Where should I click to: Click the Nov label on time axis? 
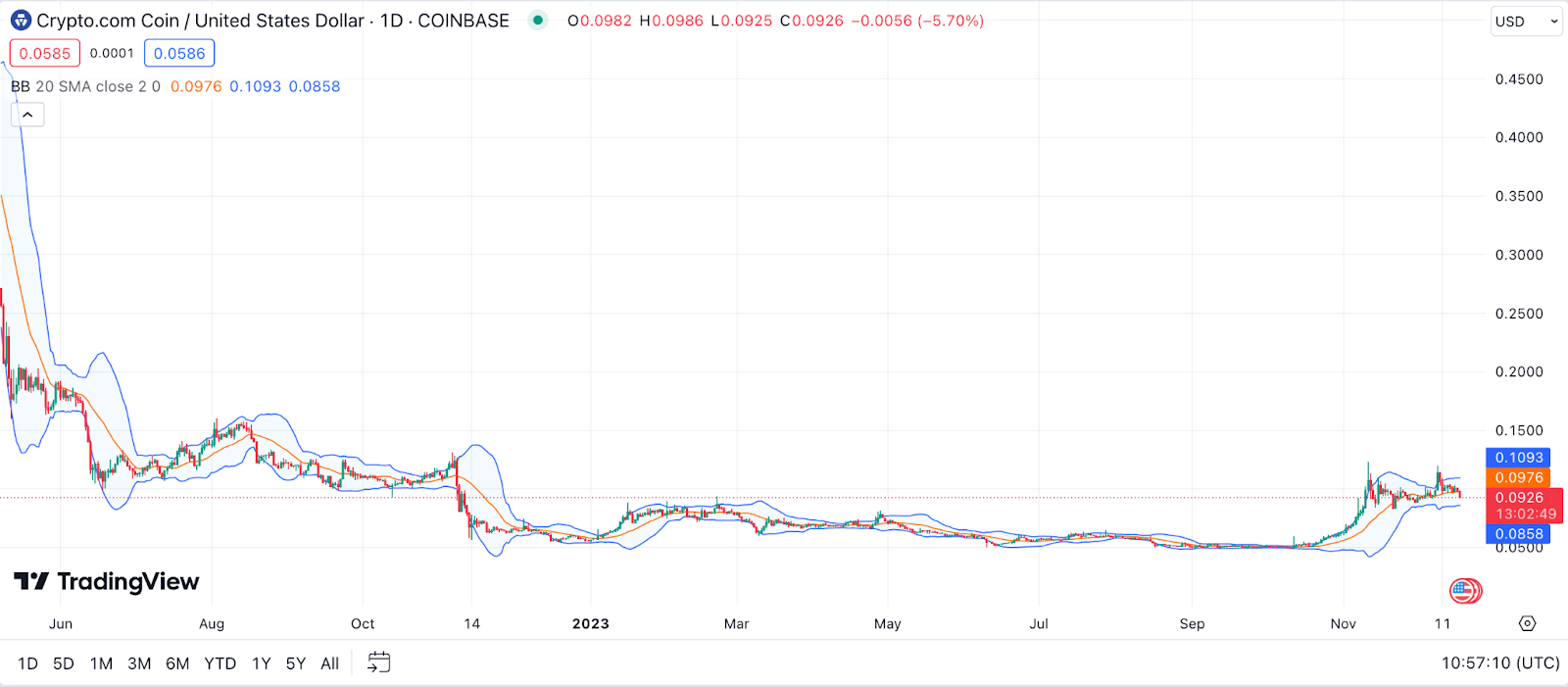coord(1344,623)
